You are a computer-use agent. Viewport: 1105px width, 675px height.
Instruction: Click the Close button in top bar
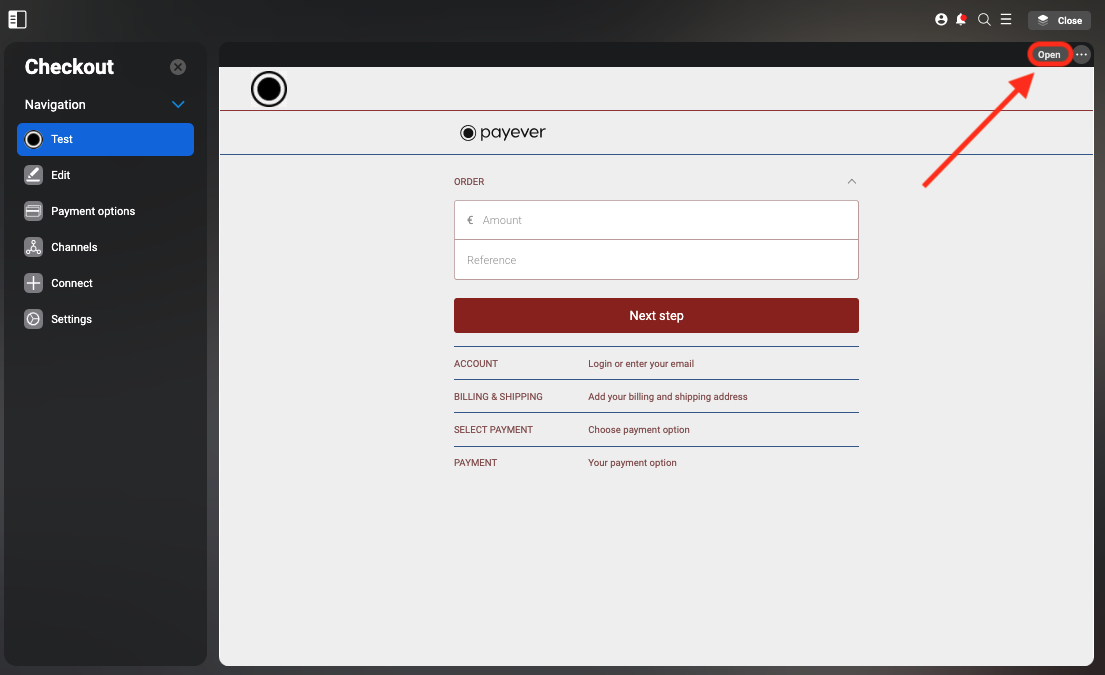pyautogui.click(x=1059, y=20)
